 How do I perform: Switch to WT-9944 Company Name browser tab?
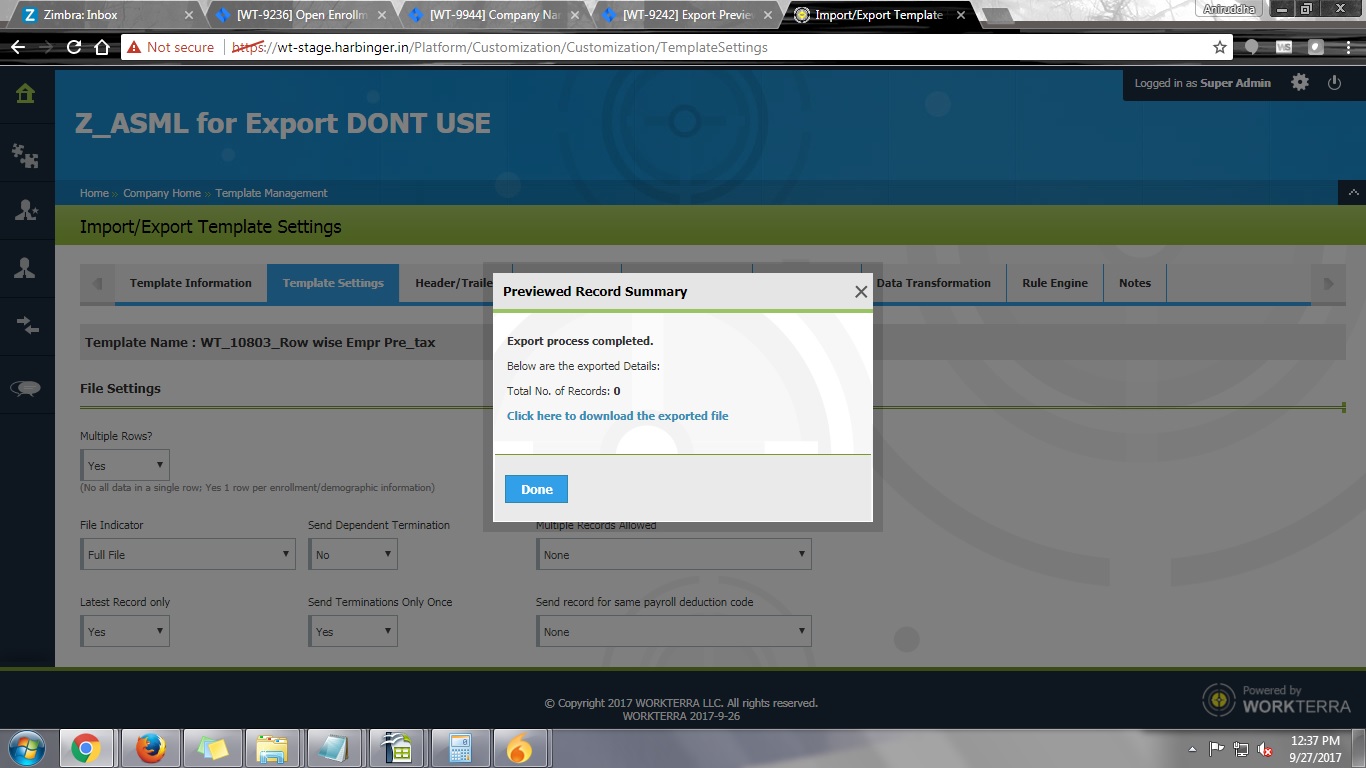point(493,15)
